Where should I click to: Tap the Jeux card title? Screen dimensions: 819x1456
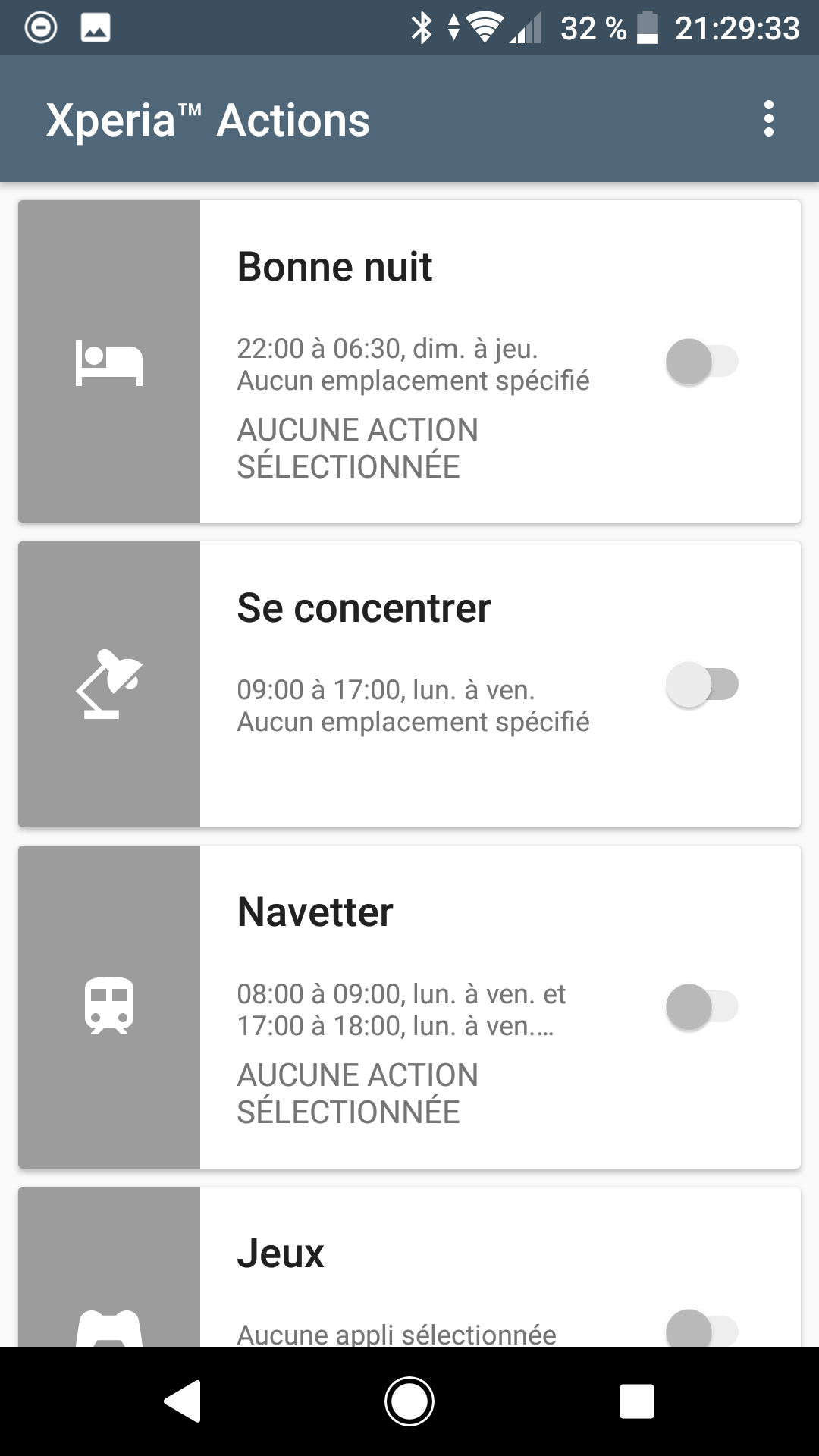point(281,1253)
